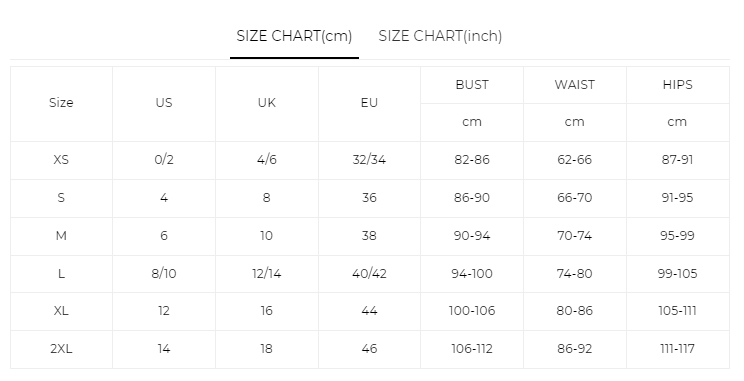Click the UK column header

tap(267, 103)
